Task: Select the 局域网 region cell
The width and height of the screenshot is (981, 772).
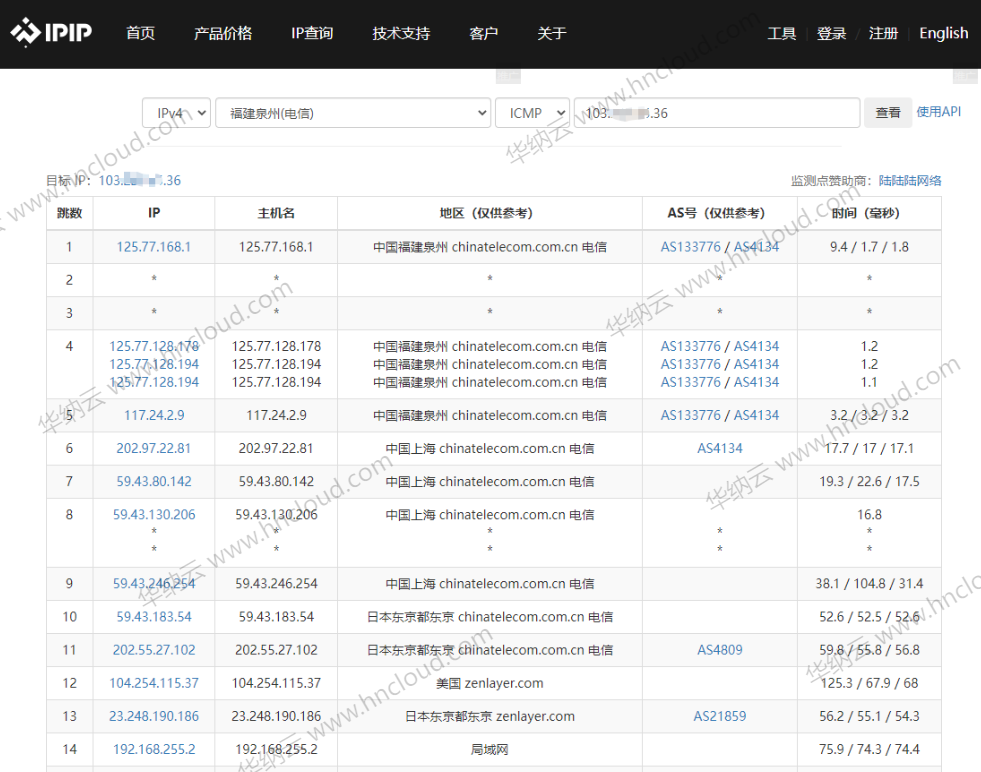Action: click(489, 749)
